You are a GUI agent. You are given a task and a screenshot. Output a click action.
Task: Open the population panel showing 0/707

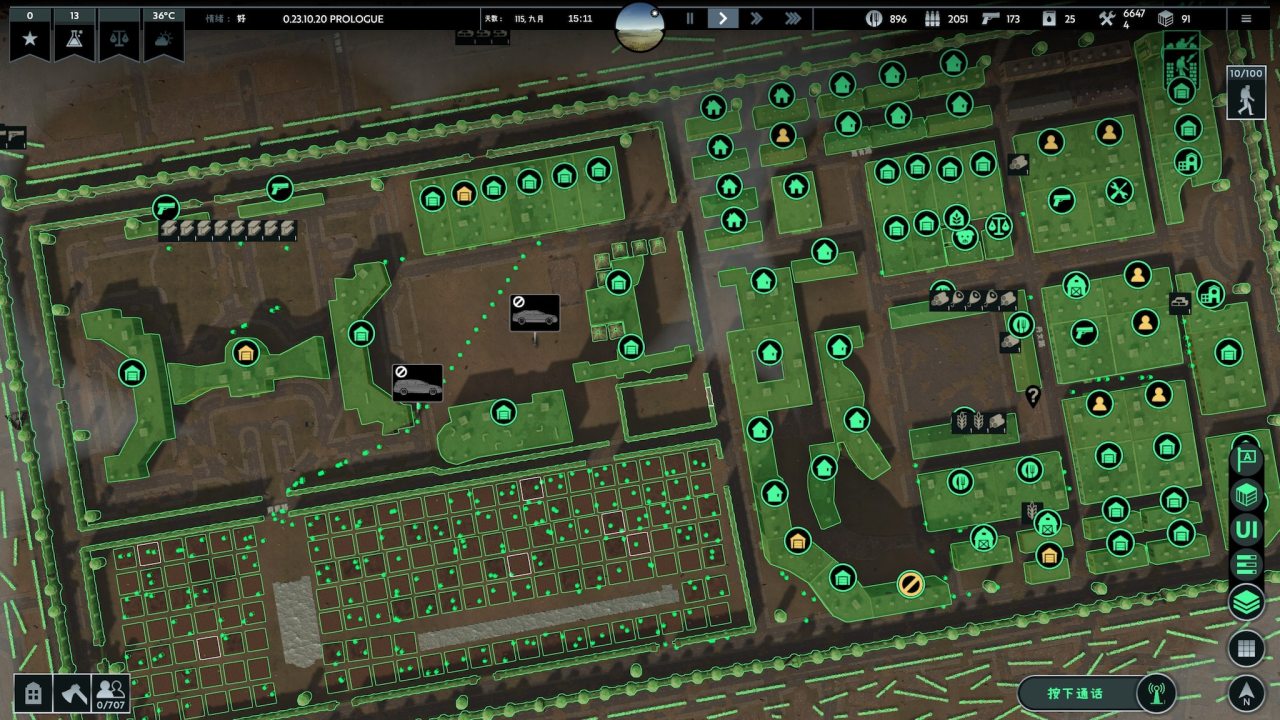111,693
